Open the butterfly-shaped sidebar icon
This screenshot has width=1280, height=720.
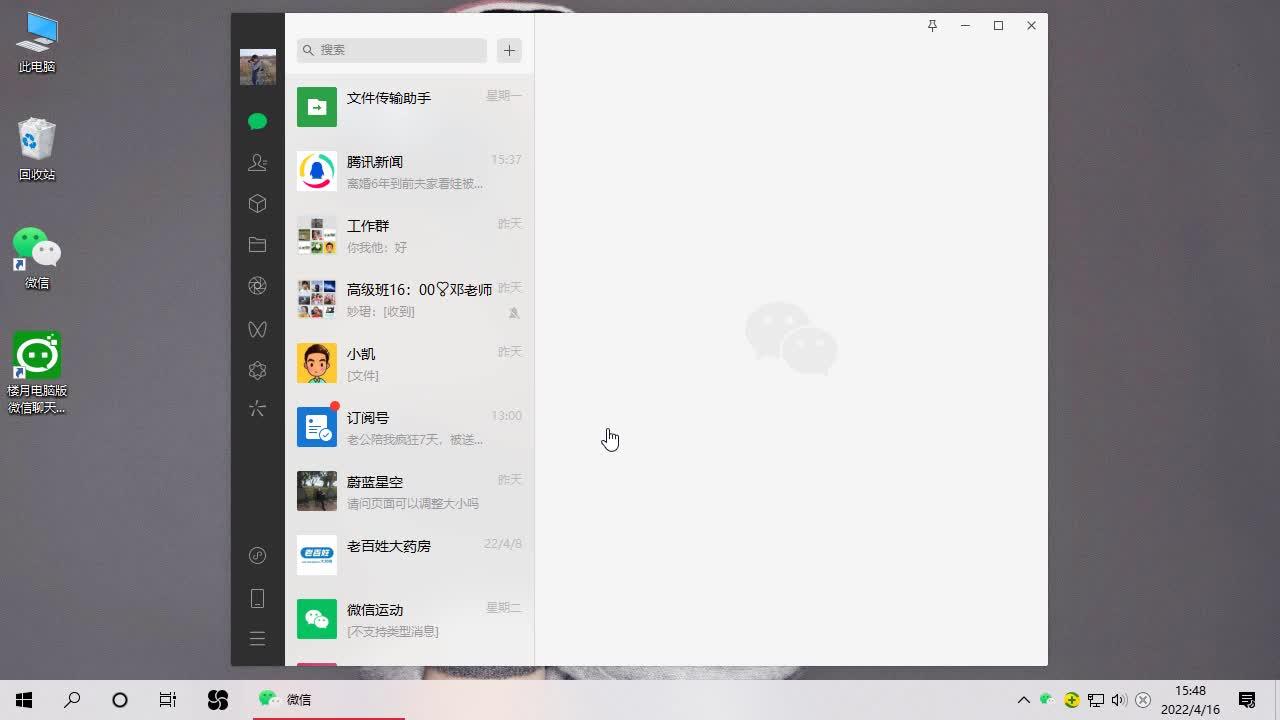[x=257, y=328]
